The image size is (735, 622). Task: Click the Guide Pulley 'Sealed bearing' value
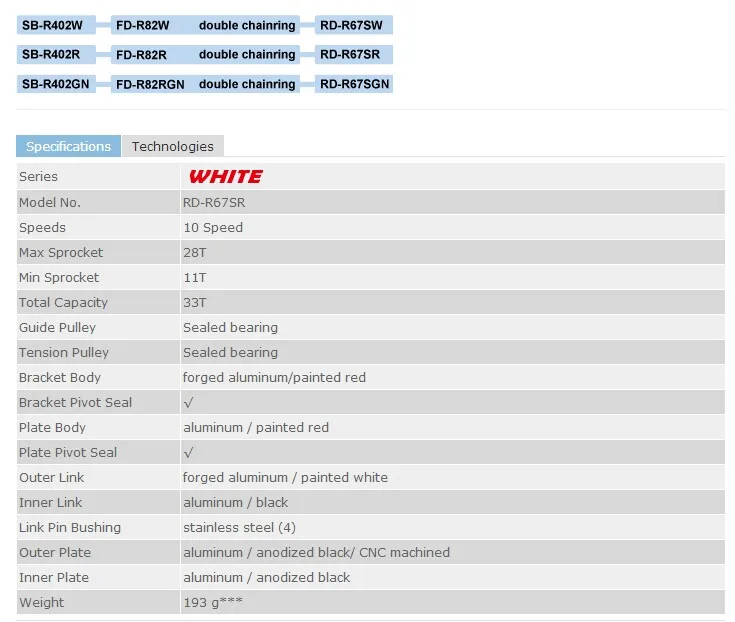point(230,328)
